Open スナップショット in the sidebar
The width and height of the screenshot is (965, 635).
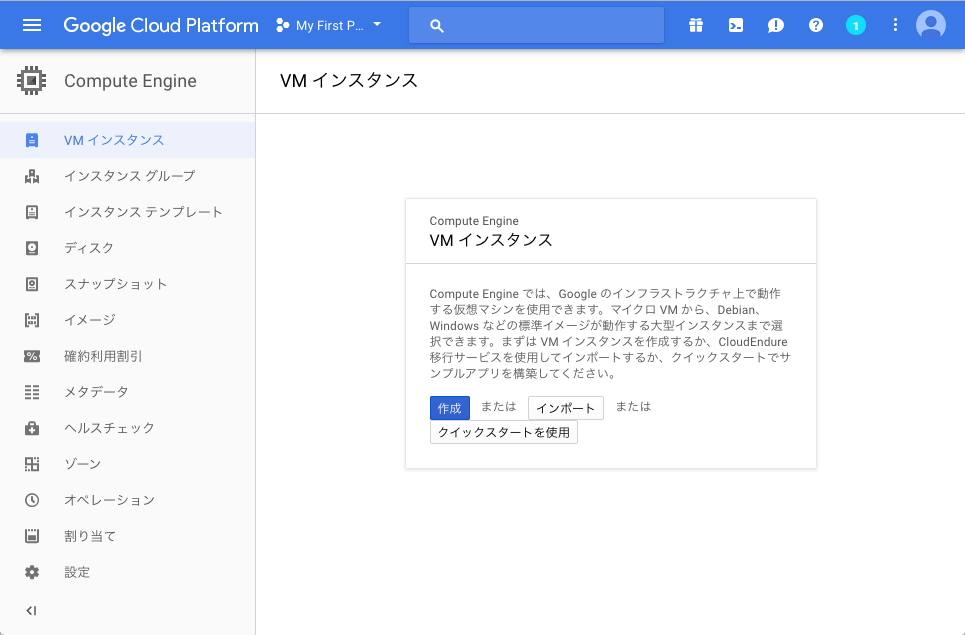pos(127,284)
